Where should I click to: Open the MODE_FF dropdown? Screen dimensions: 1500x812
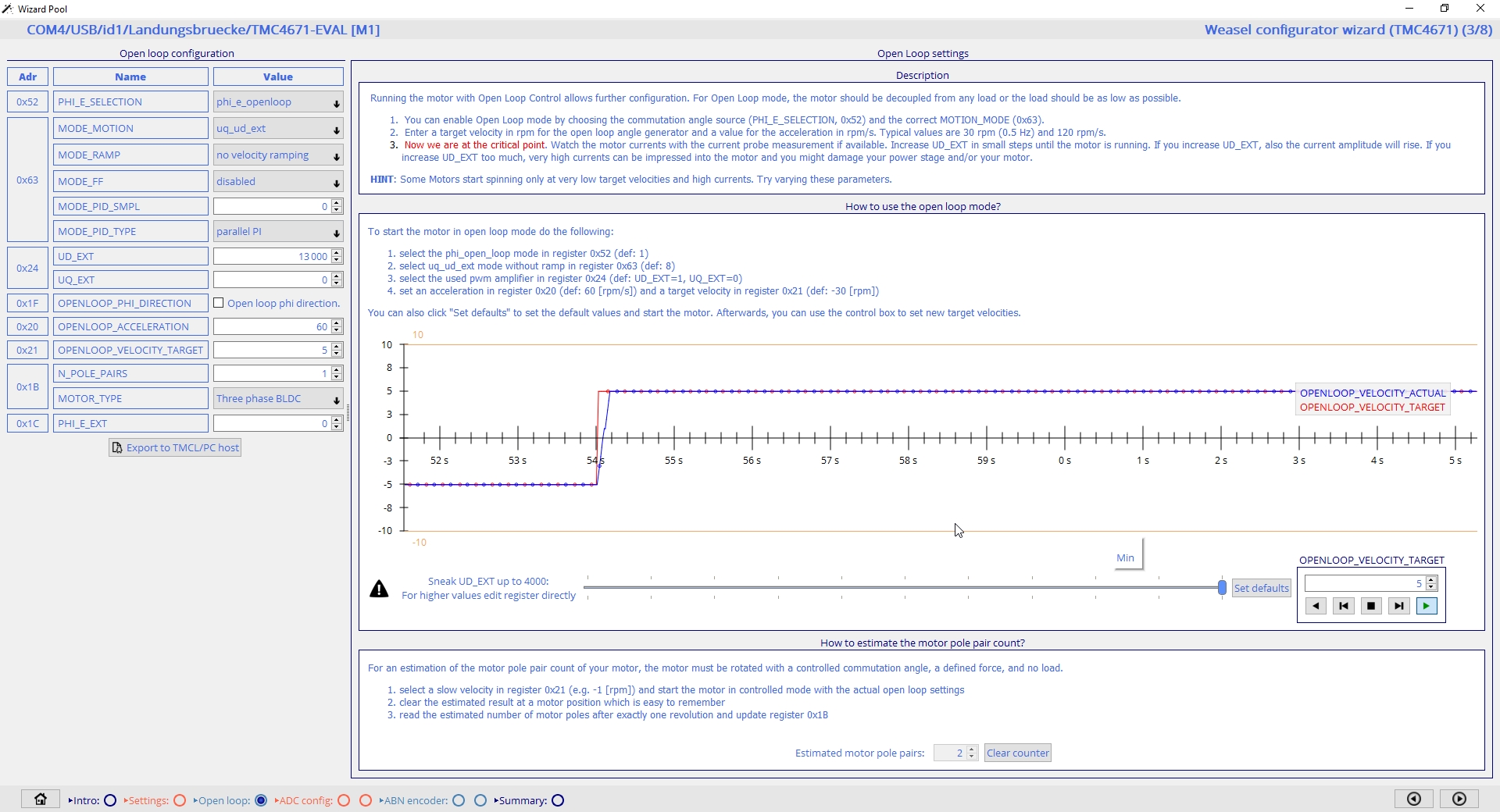[278, 182]
